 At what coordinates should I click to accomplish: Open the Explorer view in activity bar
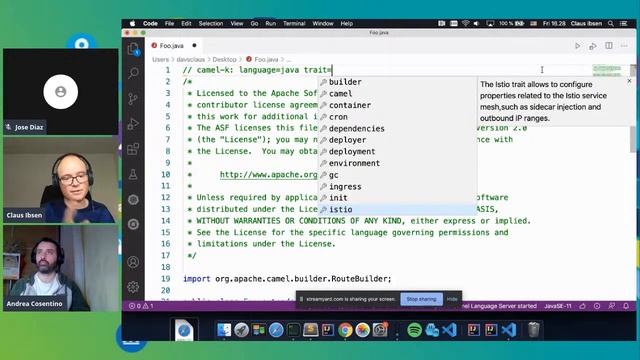[133, 49]
